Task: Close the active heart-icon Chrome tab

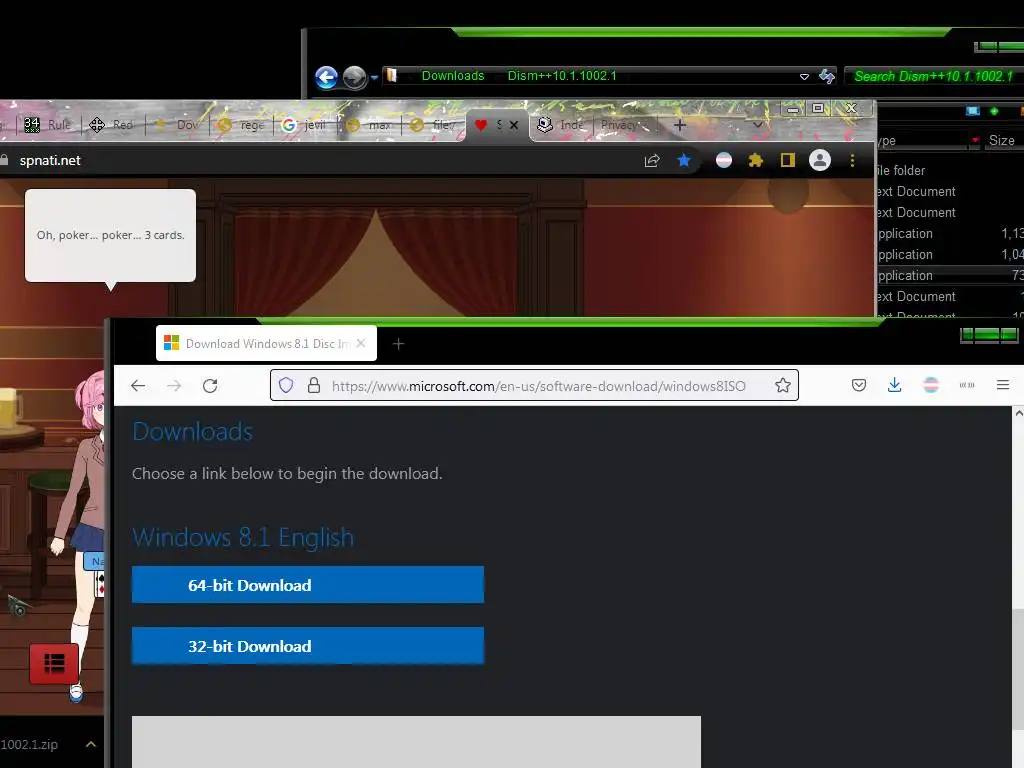Action: tap(514, 125)
